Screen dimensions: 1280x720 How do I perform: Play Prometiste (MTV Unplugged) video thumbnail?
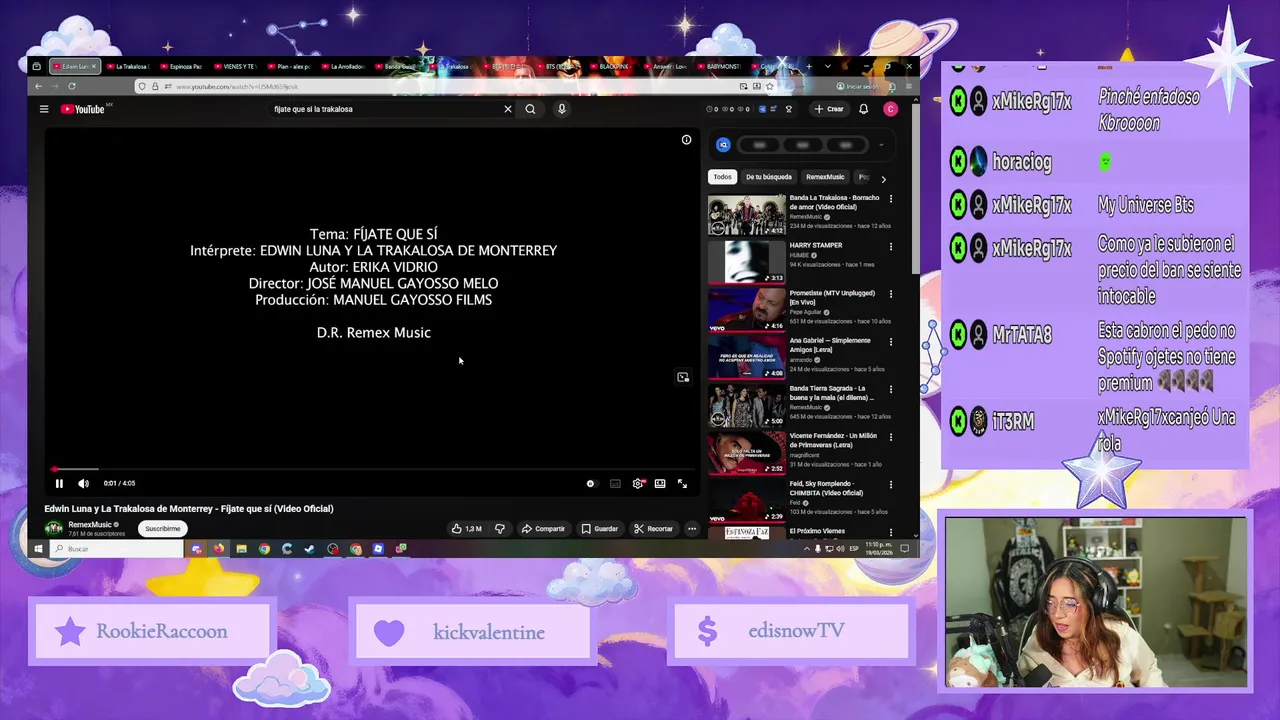pyautogui.click(x=747, y=310)
